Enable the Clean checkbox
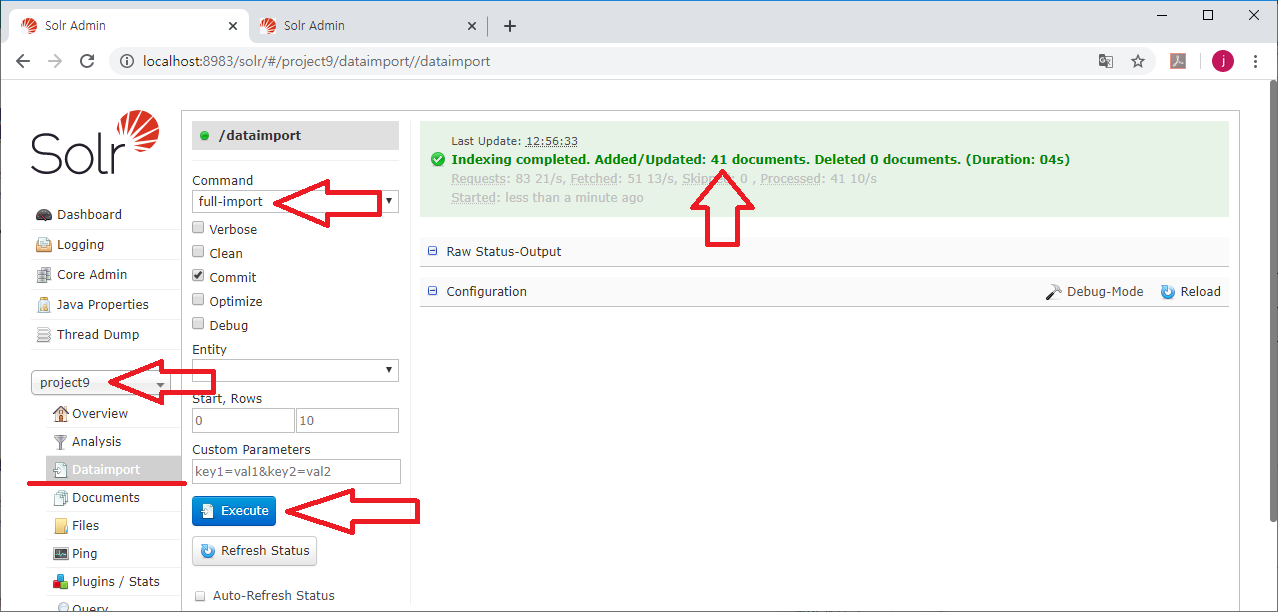1278x612 pixels. point(198,252)
